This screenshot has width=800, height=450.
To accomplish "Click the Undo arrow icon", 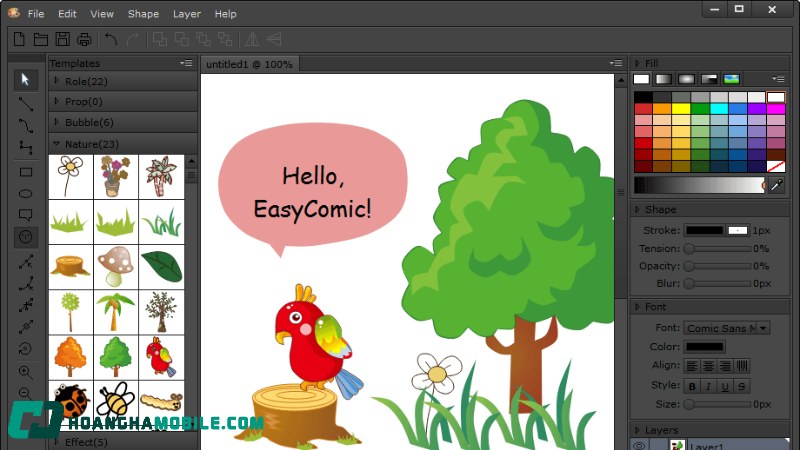I will tap(111, 40).
